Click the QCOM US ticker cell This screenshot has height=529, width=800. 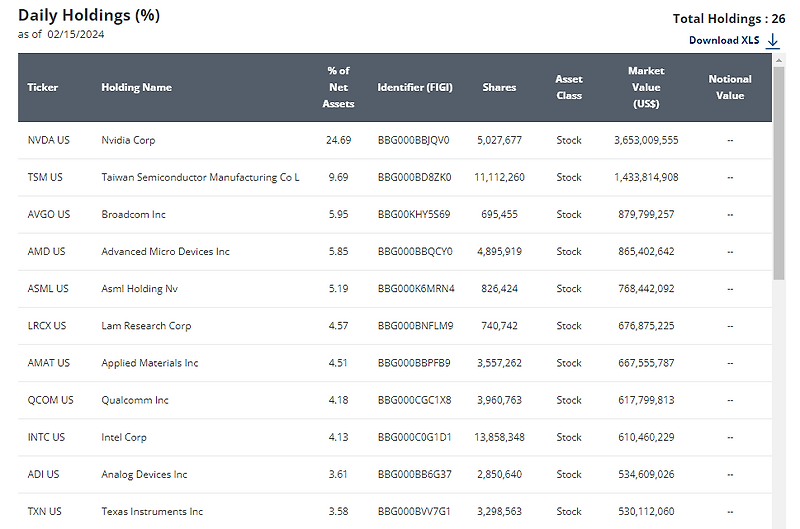click(50, 400)
